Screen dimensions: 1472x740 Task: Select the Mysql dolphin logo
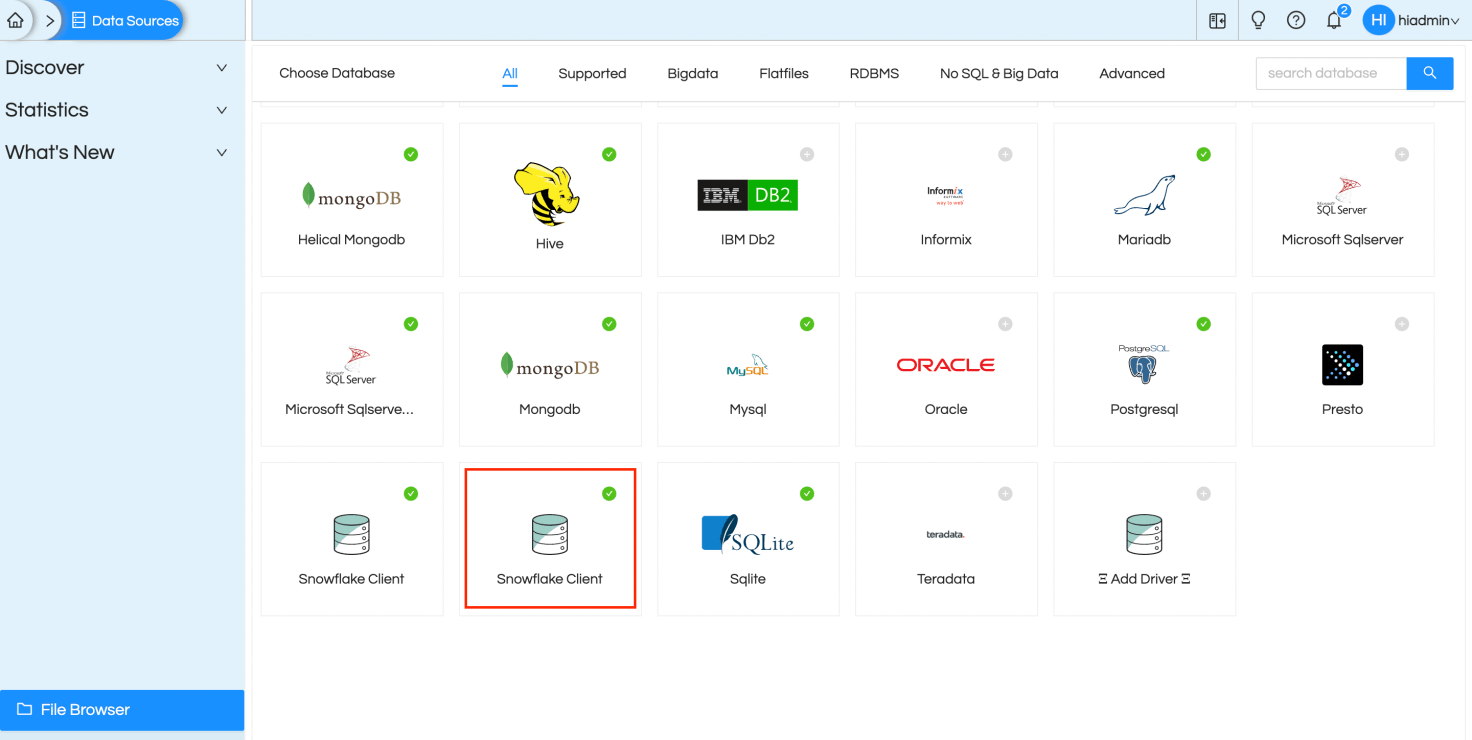click(748, 366)
